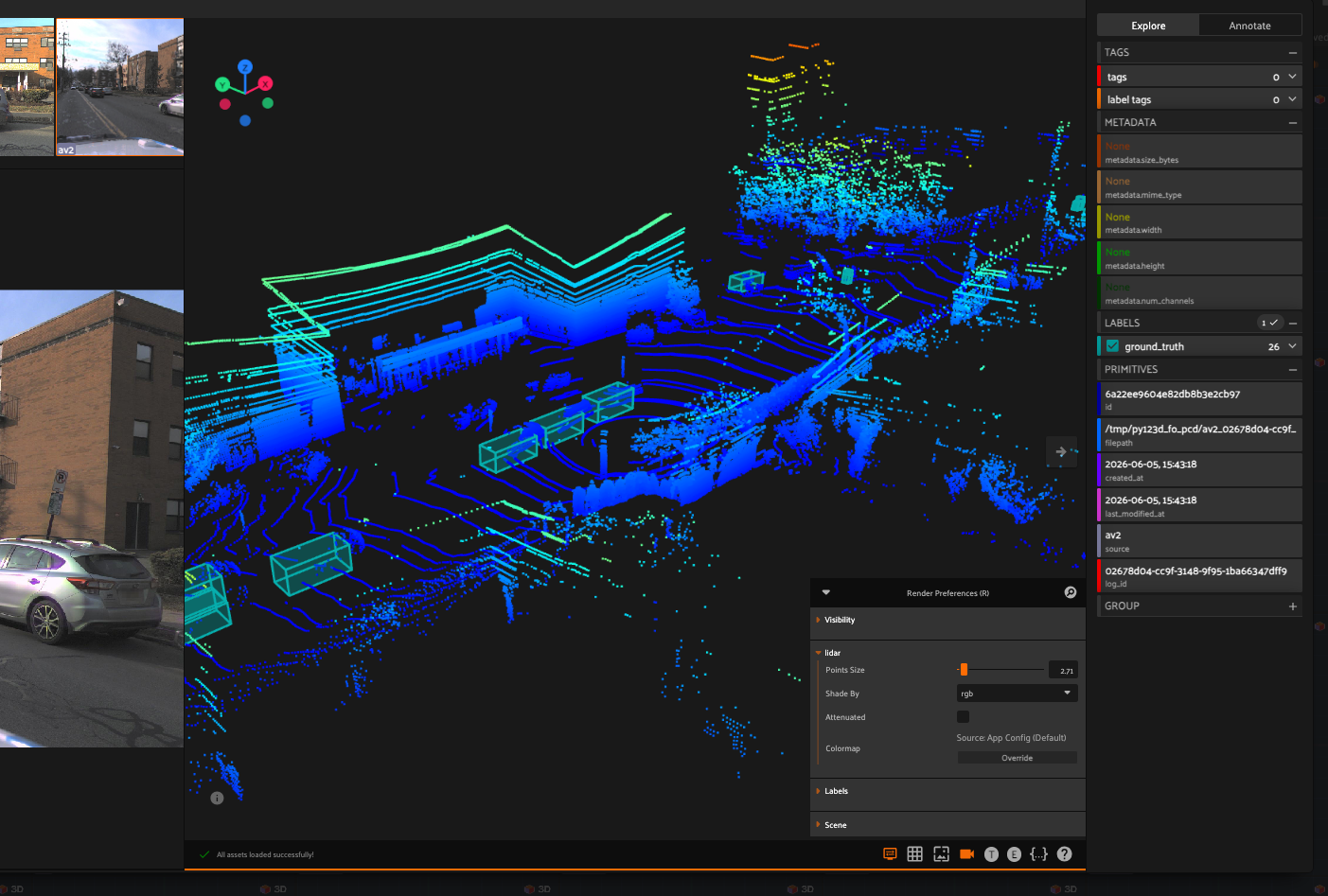This screenshot has width=1328, height=896.
Task: Click the red X axis gizmo handle
Action: click(x=265, y=83)
